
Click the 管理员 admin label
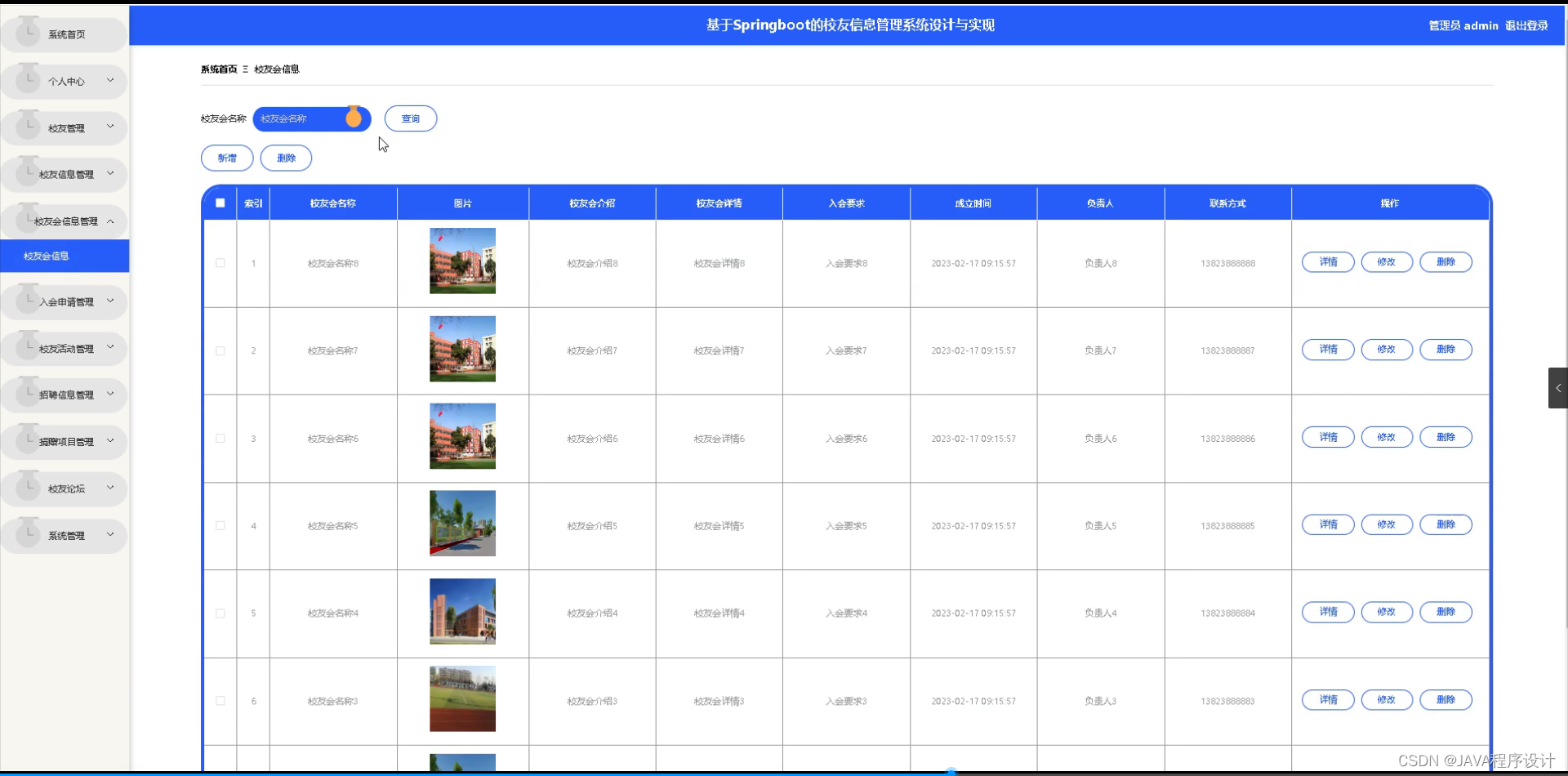pyautogui.click(x=1463, y=25)
